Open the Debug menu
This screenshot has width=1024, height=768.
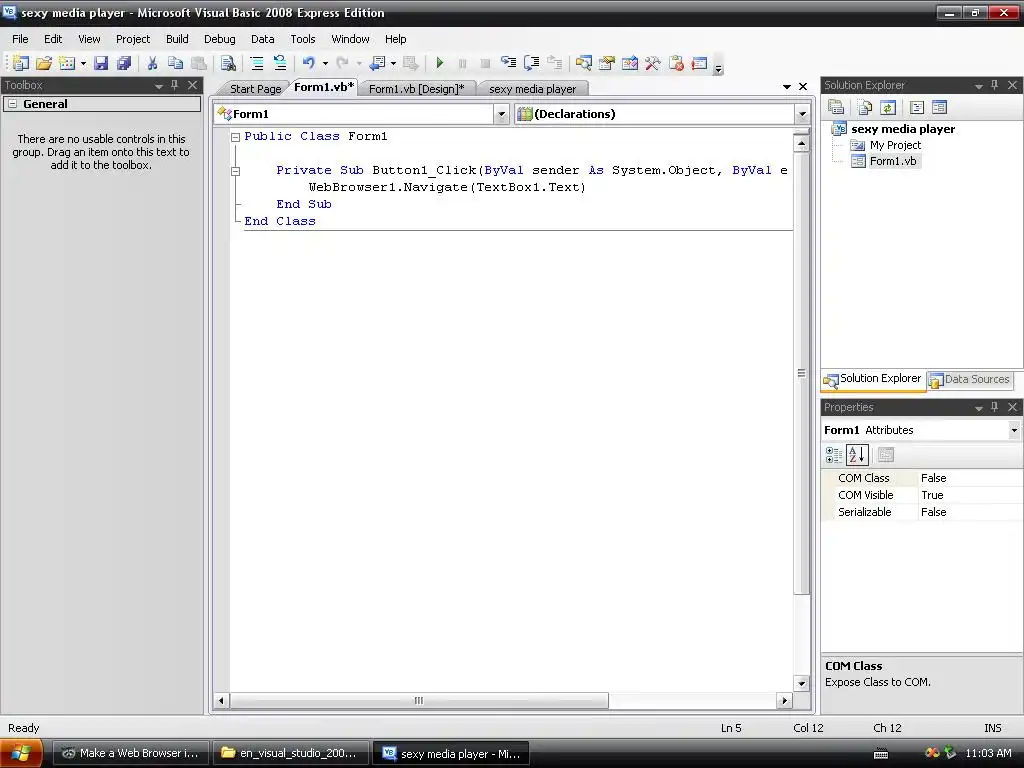(219, 39)
